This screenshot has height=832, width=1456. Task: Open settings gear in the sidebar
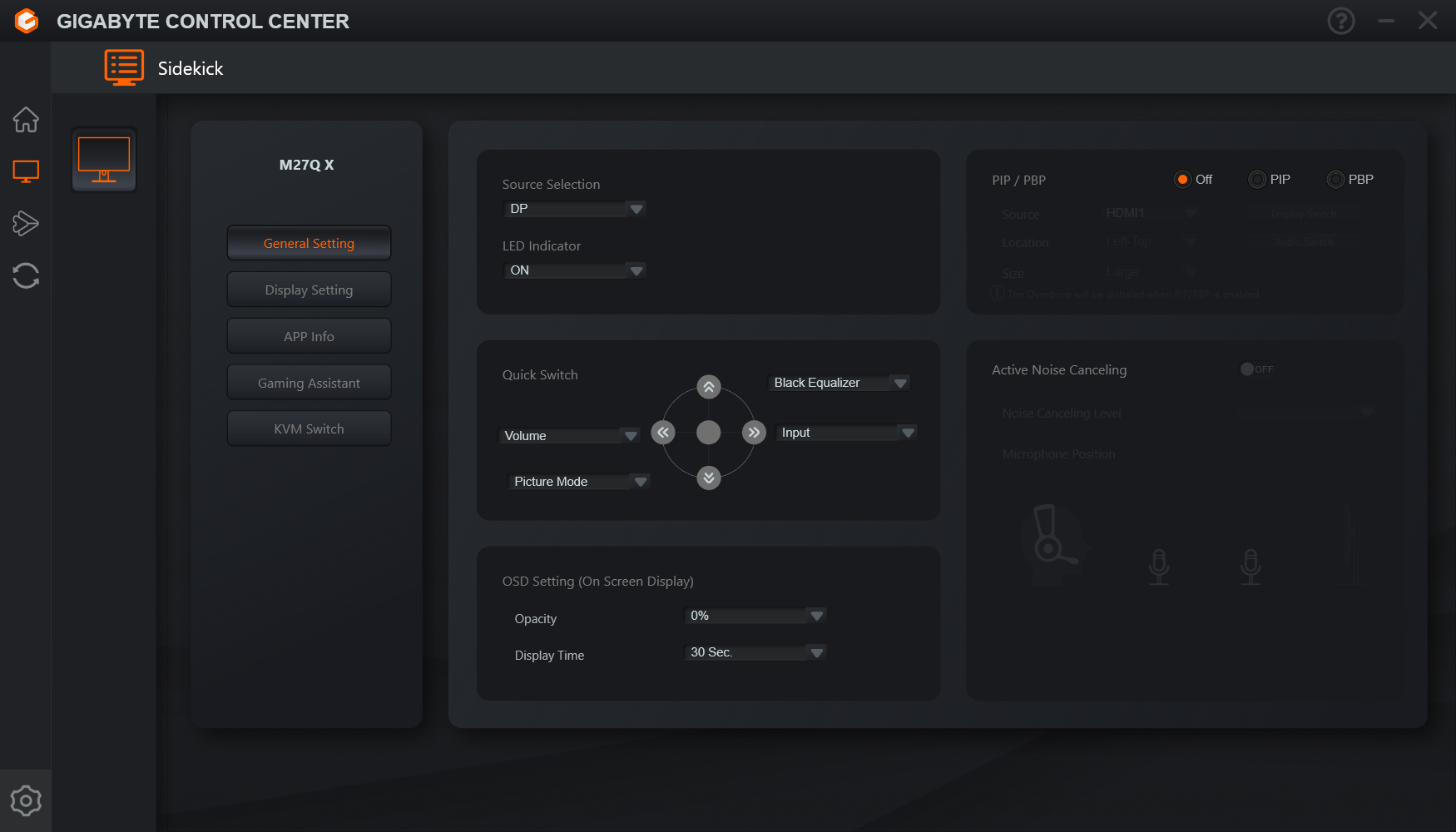click(26, 800)
